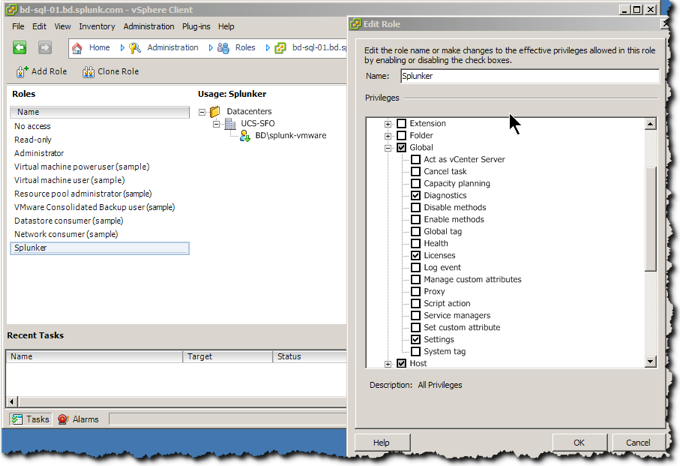This screenshot has height=466, width=680.
Task: Toggle the Folder privilege checkbox
Action: [402, 135]
